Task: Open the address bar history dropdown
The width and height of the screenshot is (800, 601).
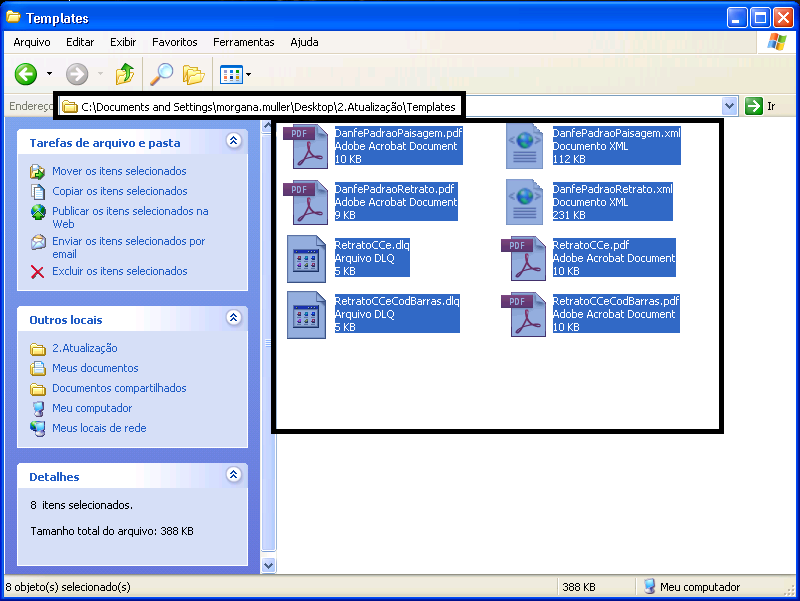Action: pyautogui.click(x=728, y=106)
